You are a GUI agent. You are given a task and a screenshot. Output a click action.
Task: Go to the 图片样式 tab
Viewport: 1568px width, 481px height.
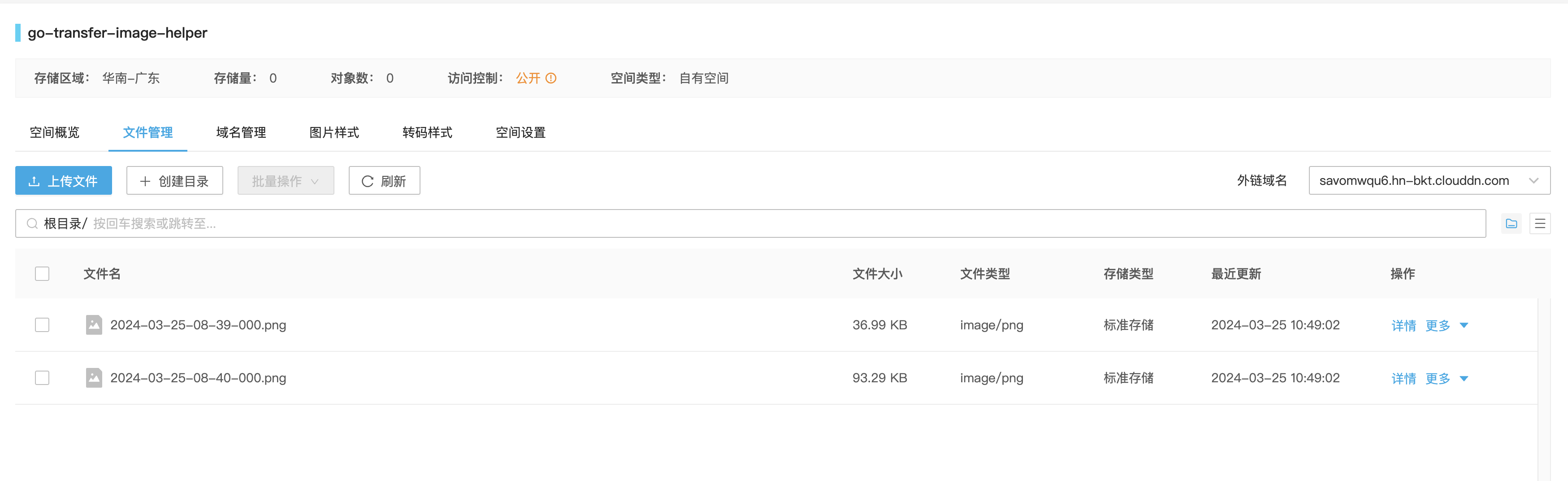pos(334,132)
